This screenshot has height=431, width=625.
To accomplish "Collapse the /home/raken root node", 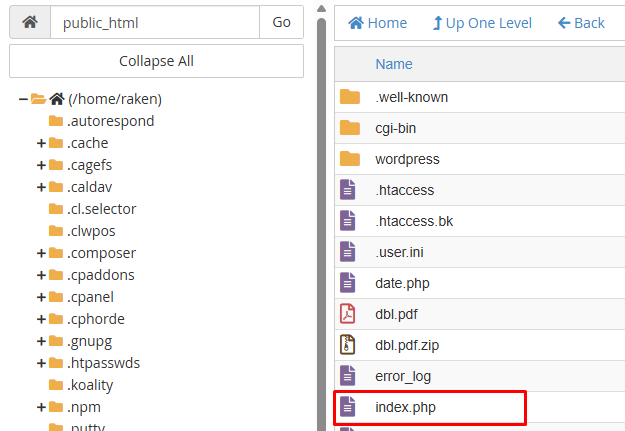I will [23, 99].
